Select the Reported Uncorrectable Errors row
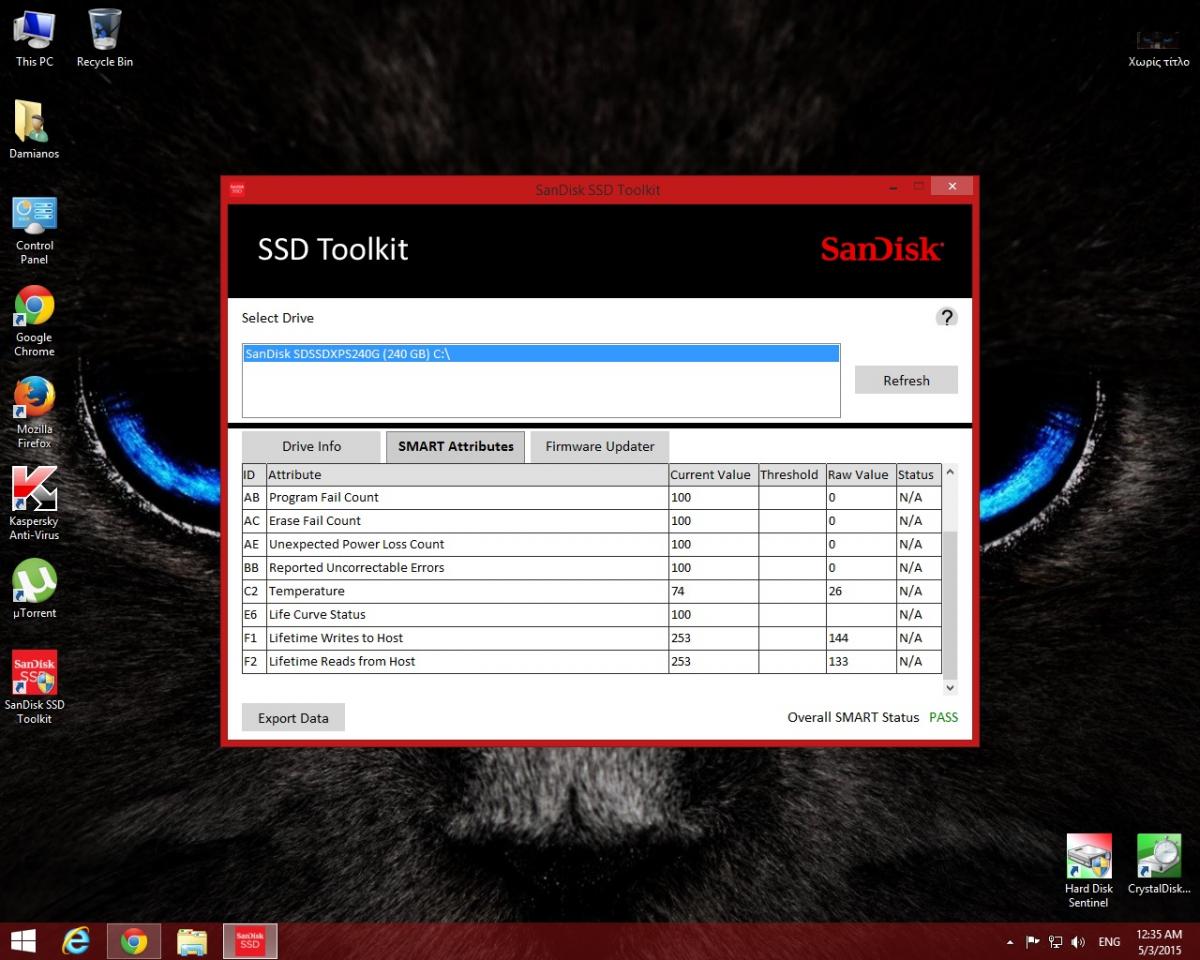 pos(591,568)
